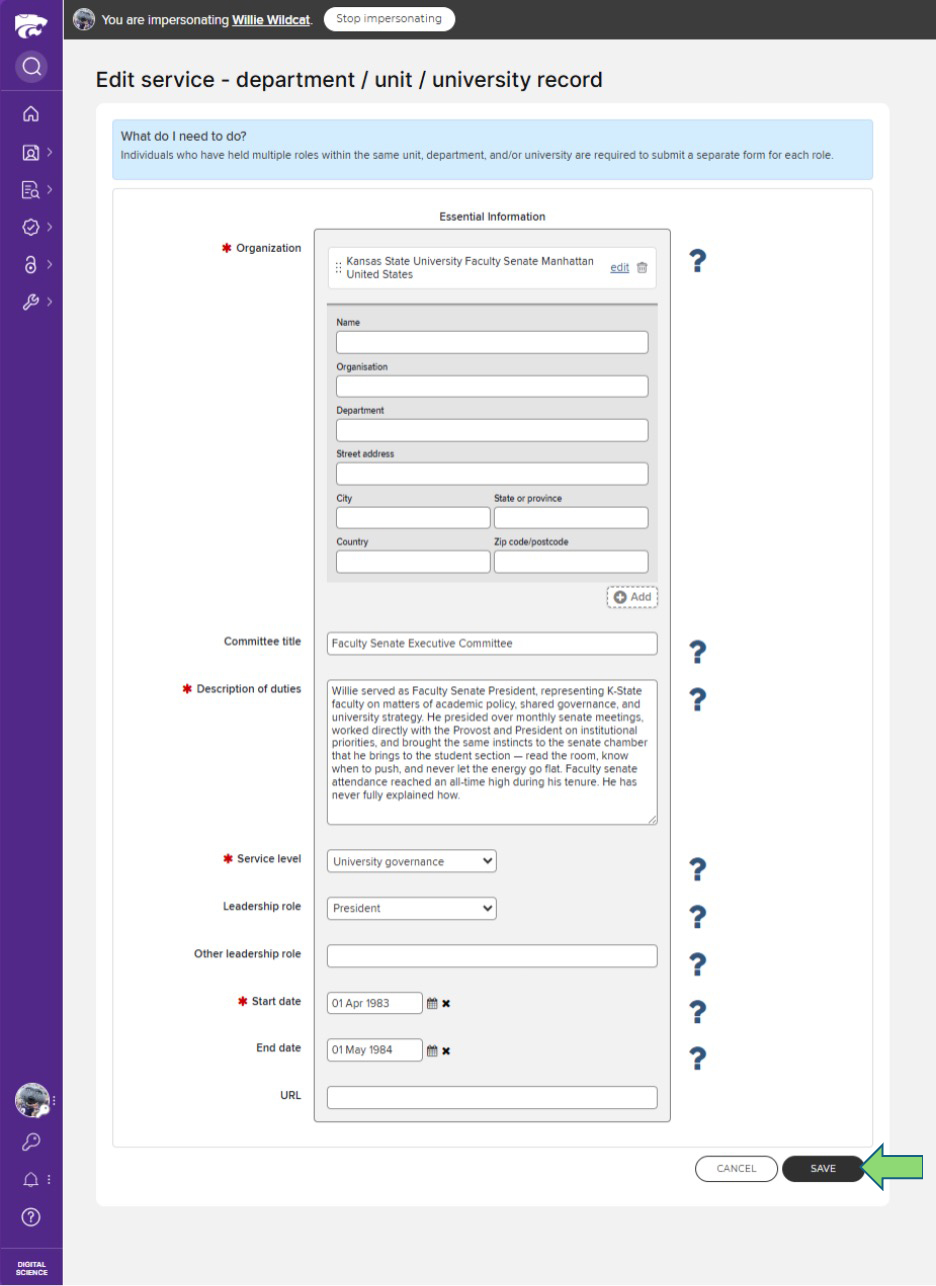The image size is (936, 1286).
Task: Show help for Other leadership role
Action: point(700,964)
